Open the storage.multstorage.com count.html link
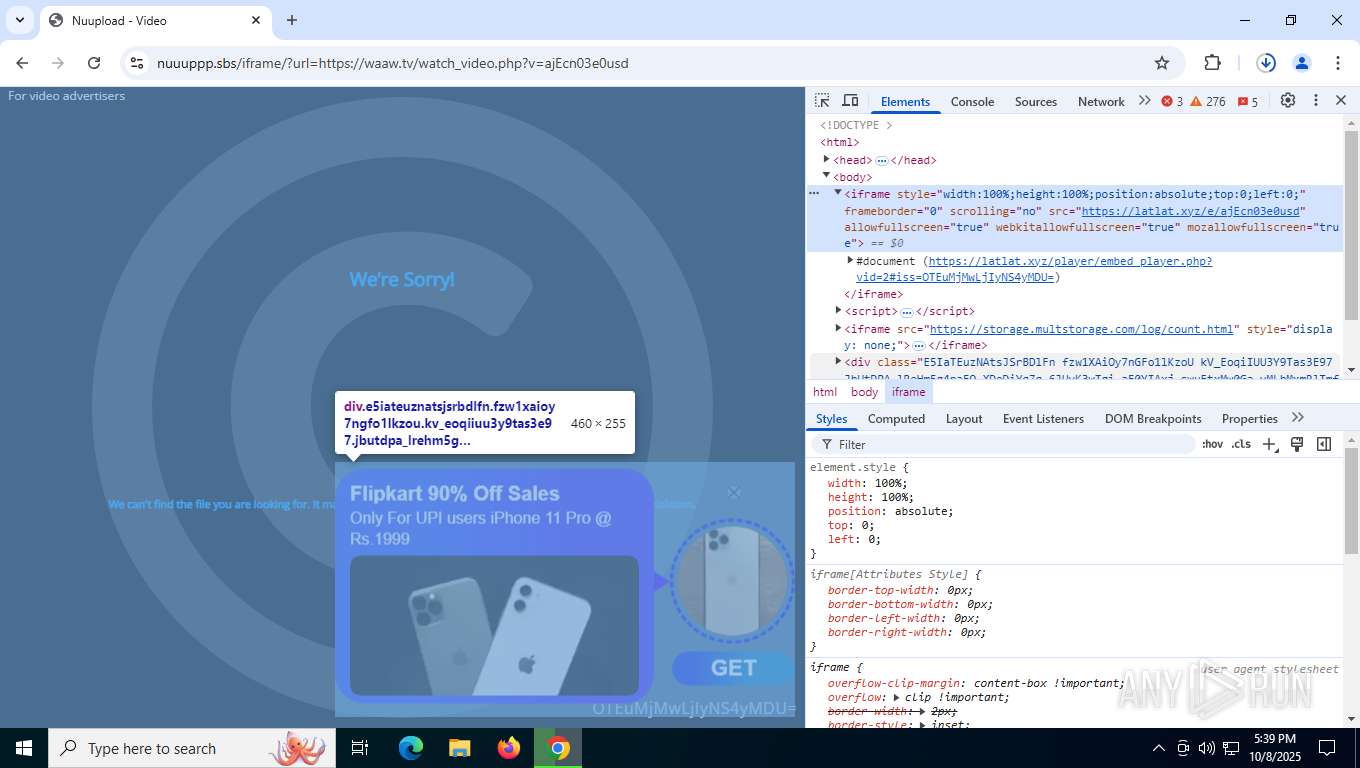 point(1081,328)
